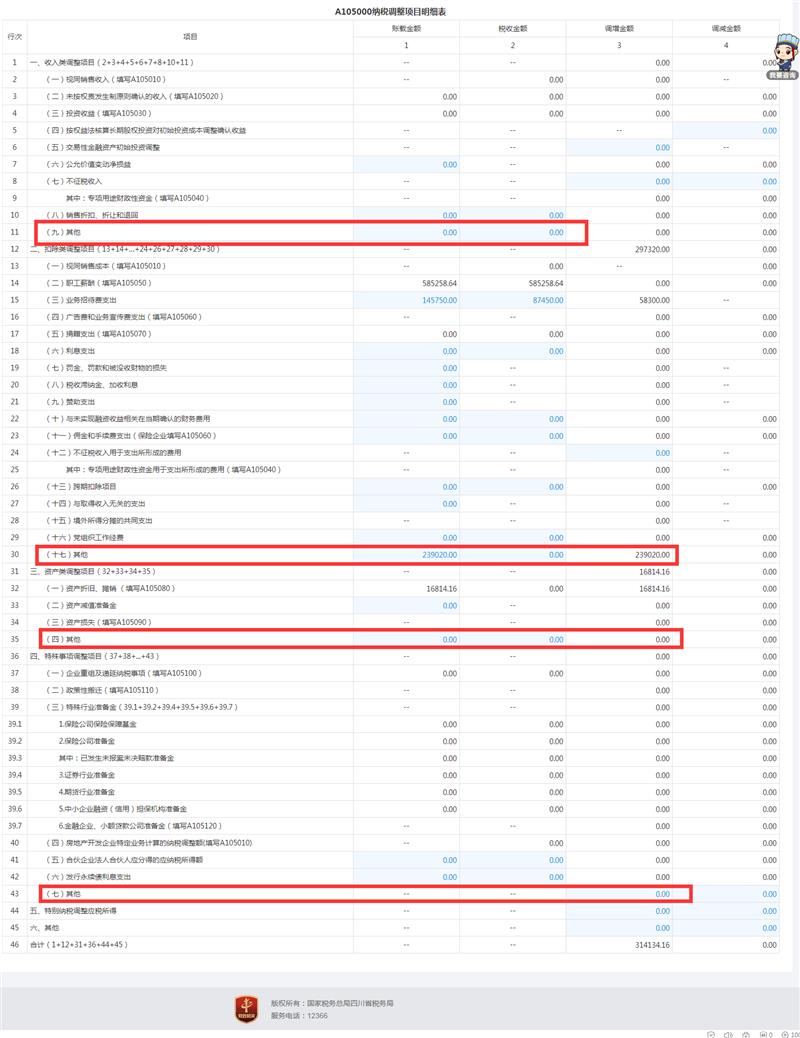This screenshot has height=1038, width=800.
Task: Edit 业务招待费支出 tax amount 87450.00
Action: click(x=512, y=300)
